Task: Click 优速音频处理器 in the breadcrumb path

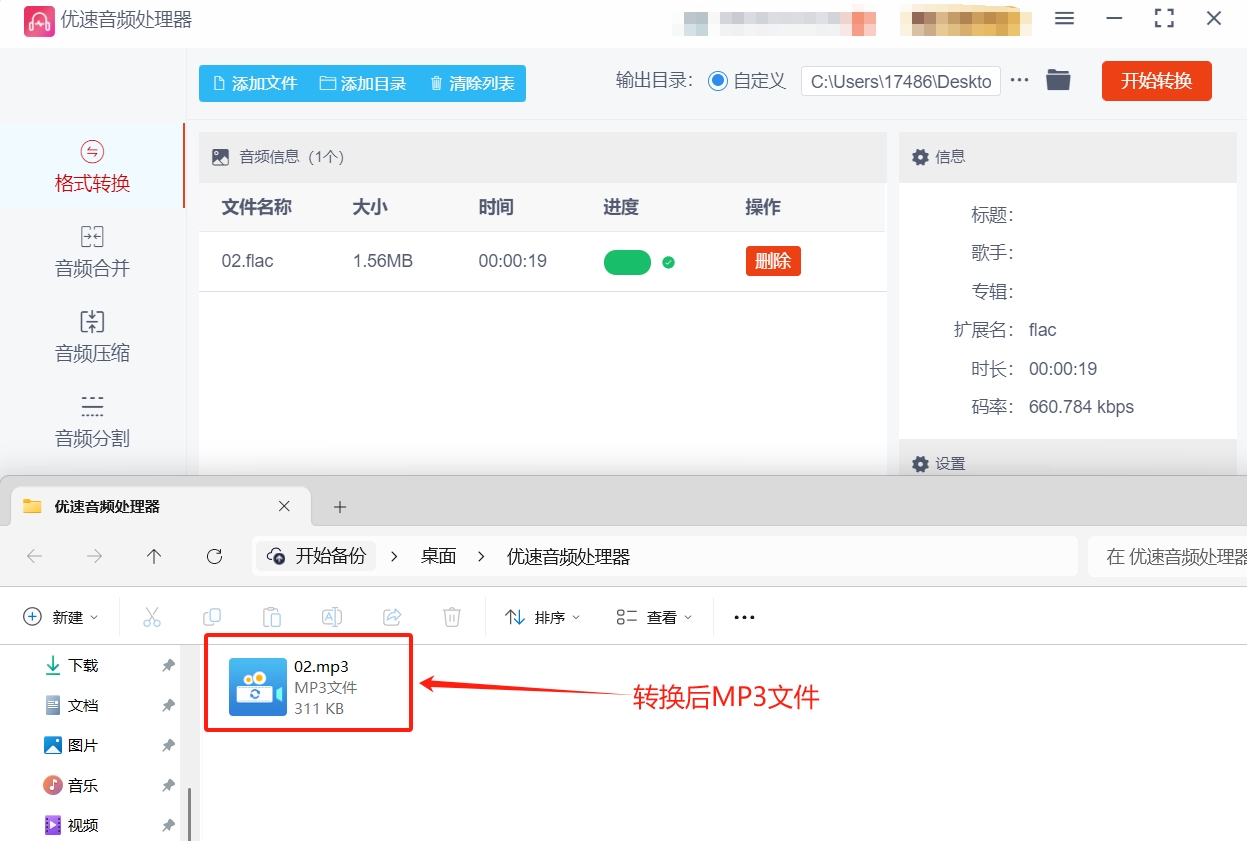Action: pos(569,557)
